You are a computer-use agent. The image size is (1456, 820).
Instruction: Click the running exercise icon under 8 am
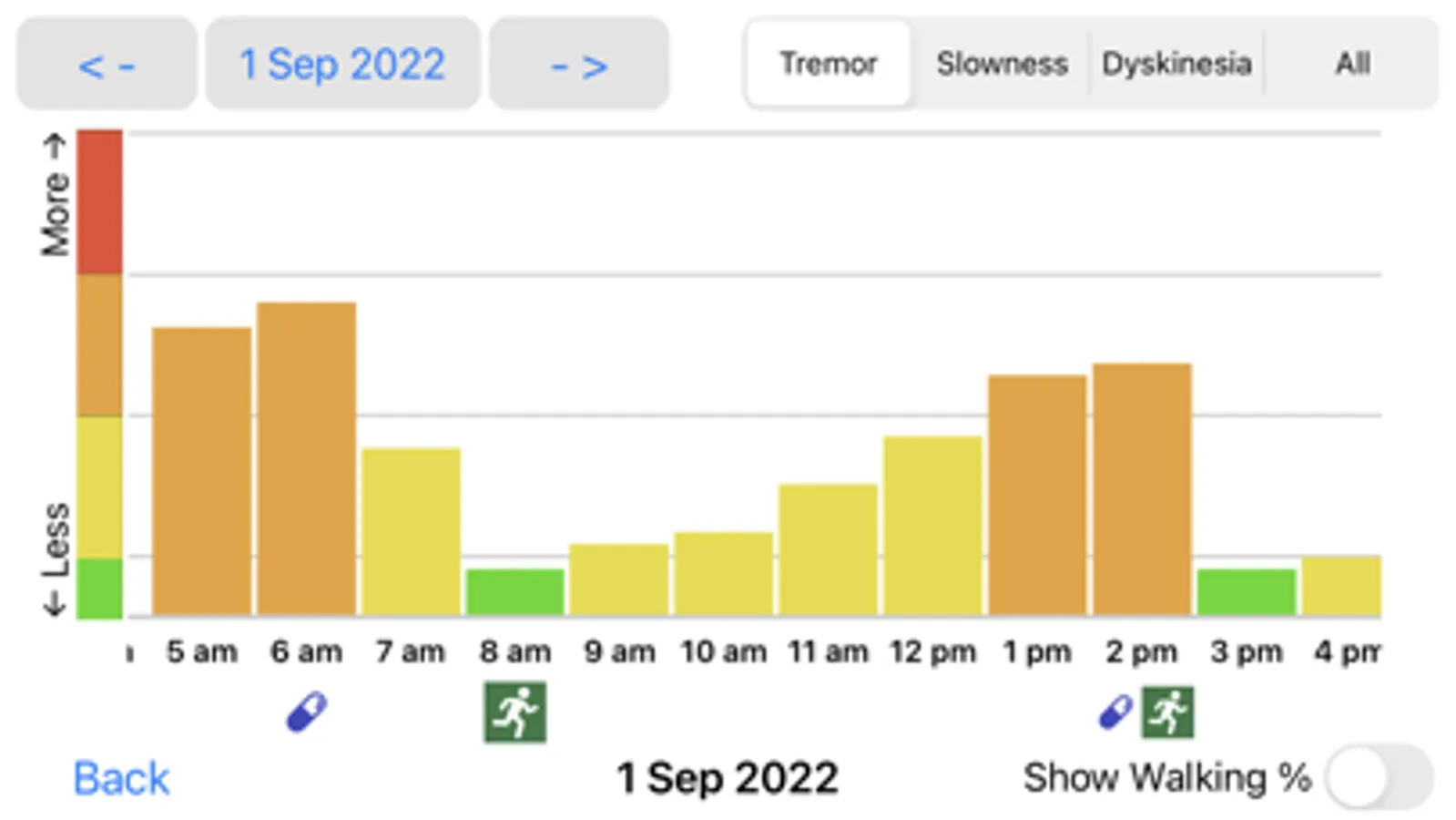[x=515, y=712]
